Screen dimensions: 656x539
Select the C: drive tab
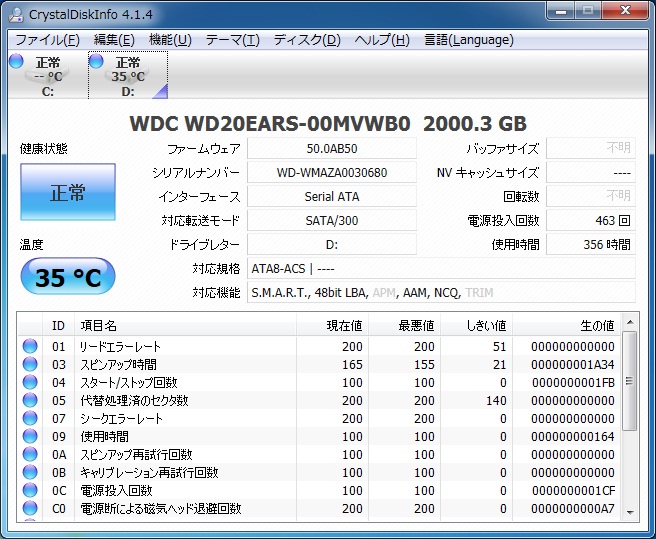coord(48,75)
